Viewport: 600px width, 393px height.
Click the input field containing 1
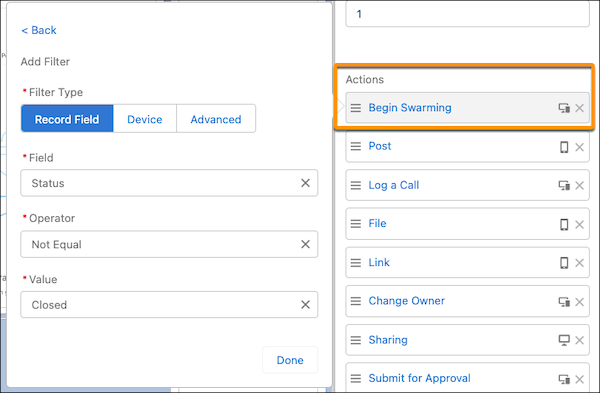[467, 14]
